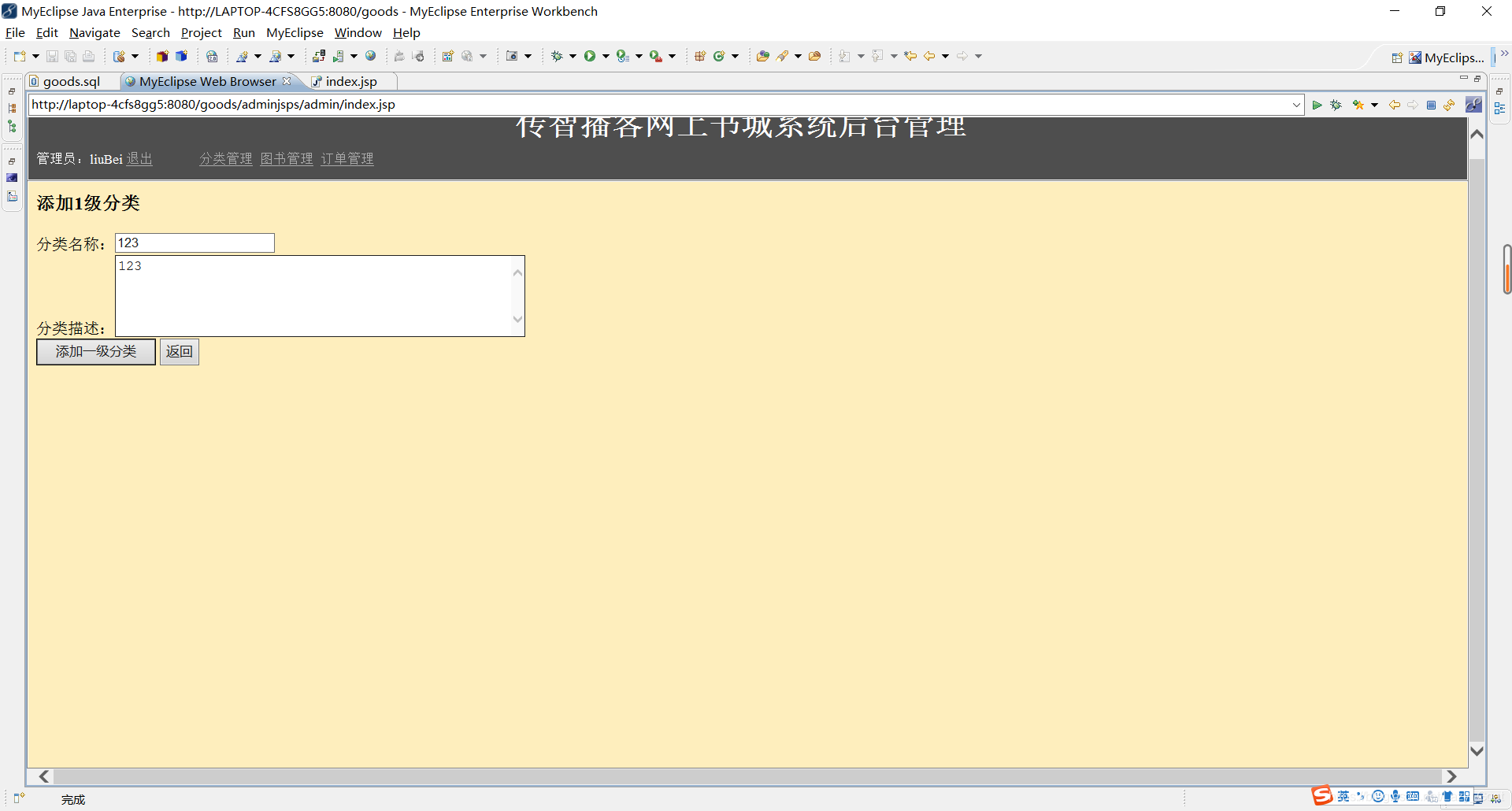Close the MyEclipse Web Browser tab
The height and width of the screenshot is (811, 1512).
point(287,81)
